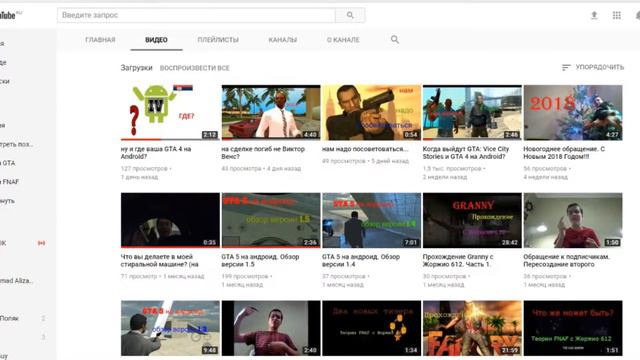Open title 'на сделке погиб не Виктор Венс?'
This screenshot has width=640, height=360.
tap(263, 153)
